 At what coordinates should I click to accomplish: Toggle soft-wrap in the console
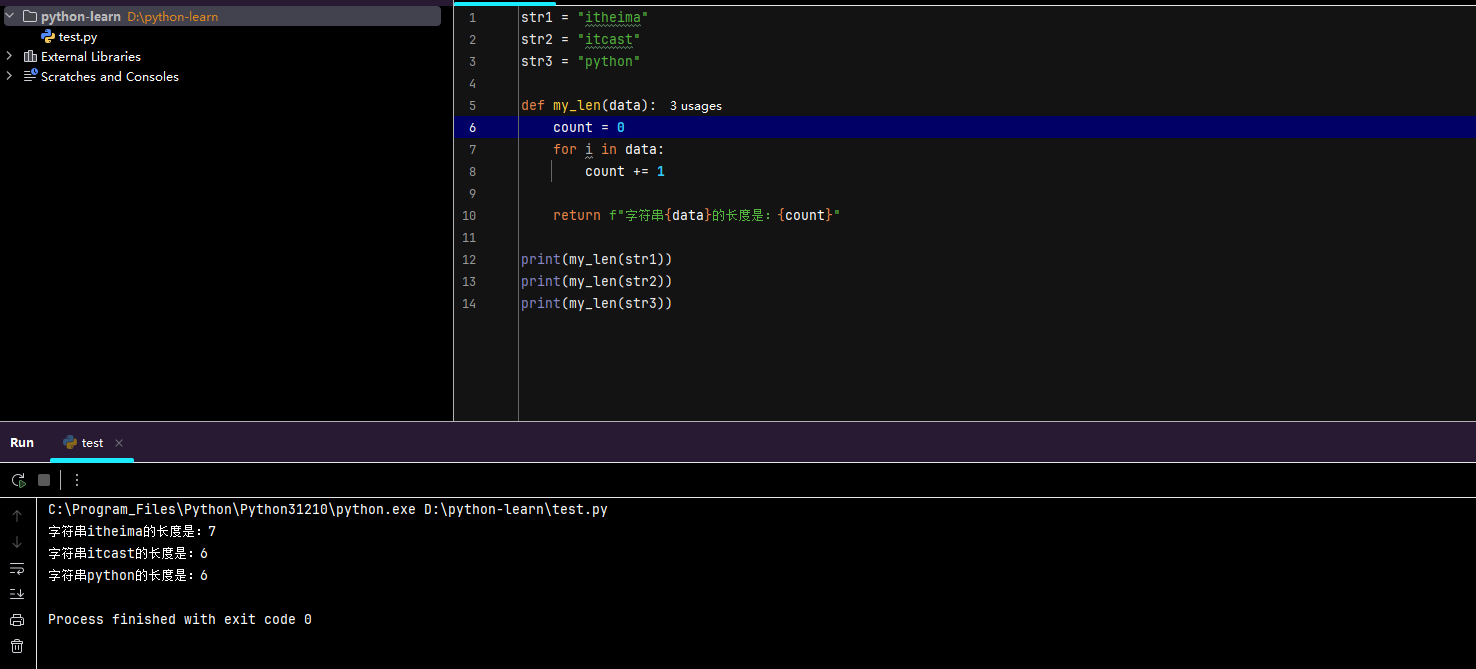coord(17,568)
